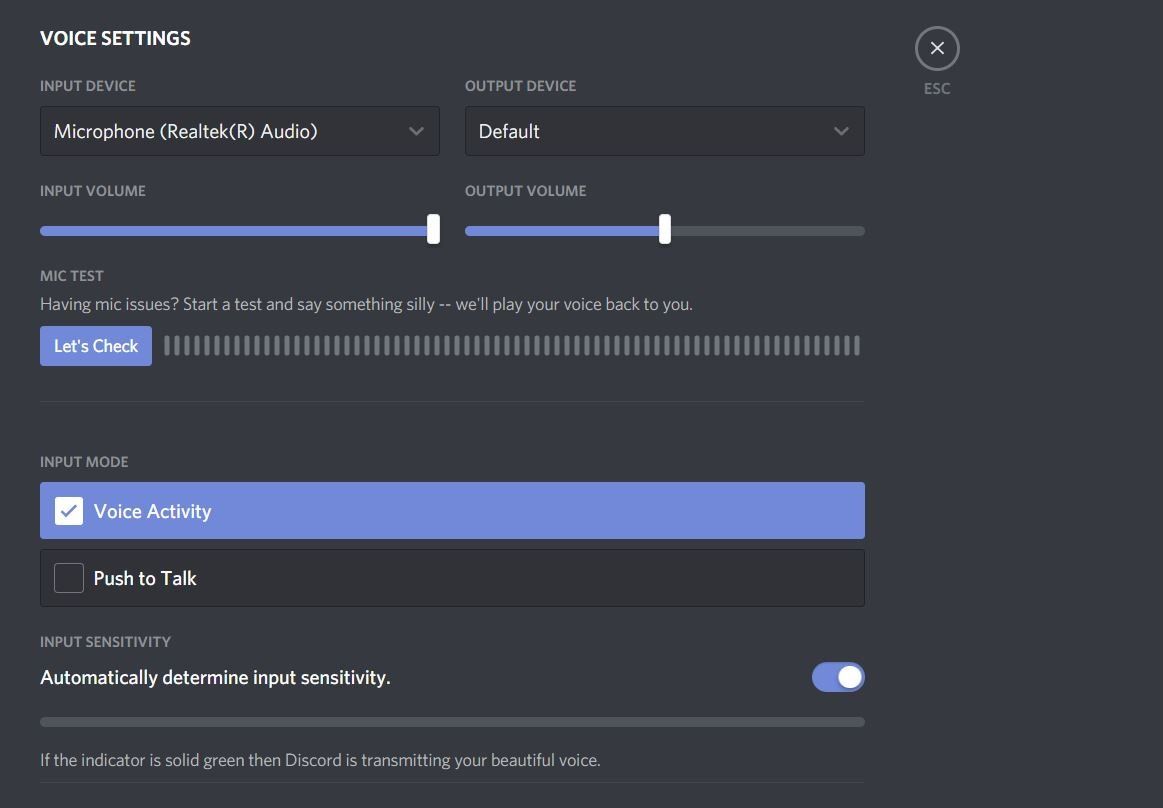
Task: Expand the Microphone (Realtek(R) Audio) selector
Action: point(416,131)
